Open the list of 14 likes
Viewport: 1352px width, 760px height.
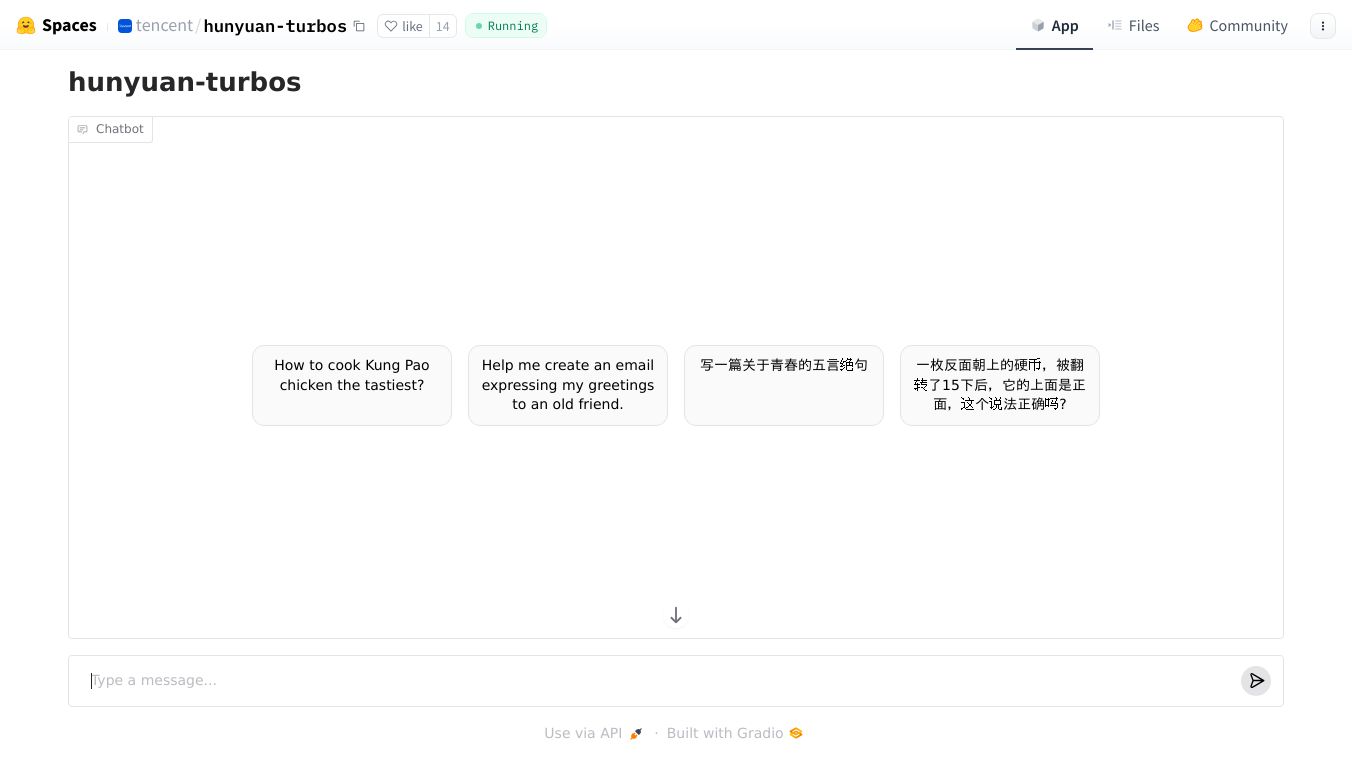coord(442,26)
